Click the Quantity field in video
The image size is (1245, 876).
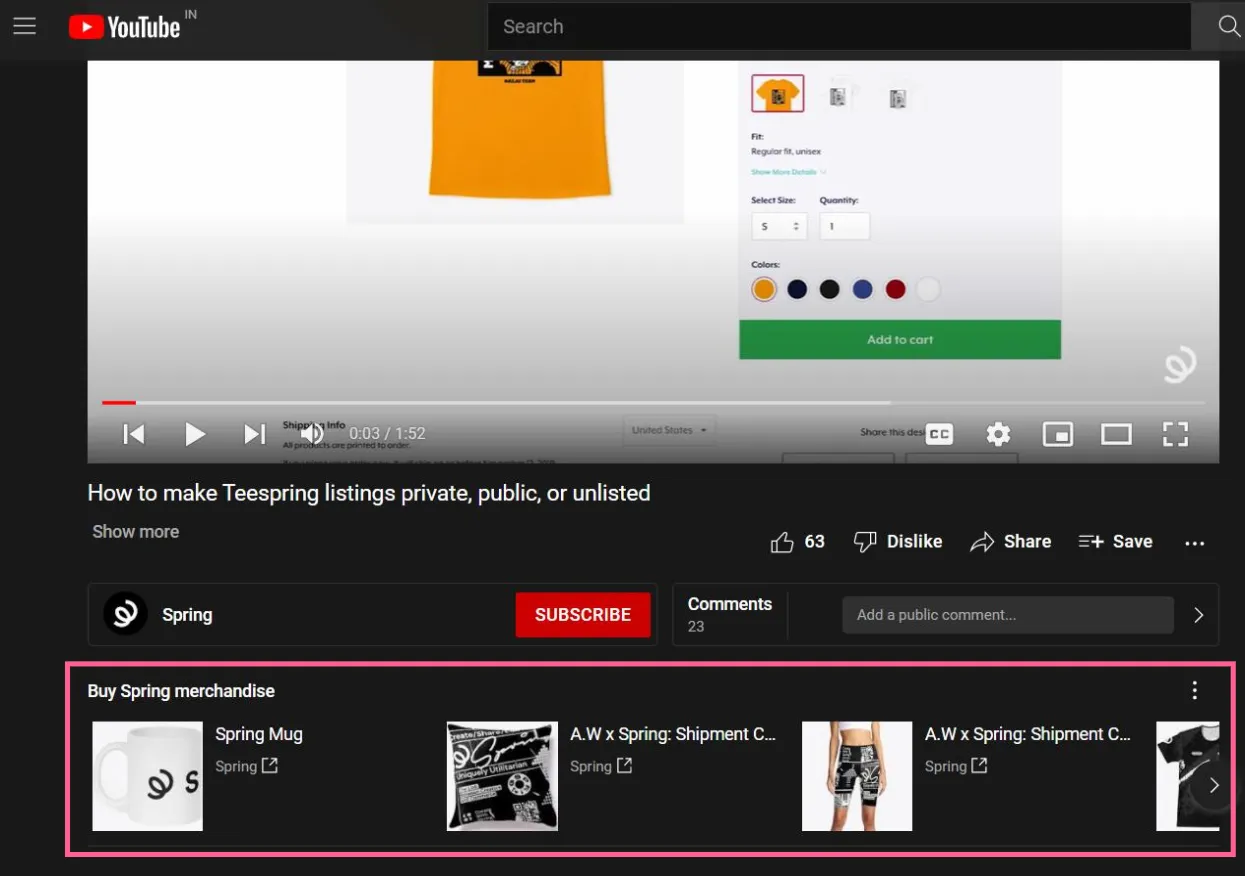coord(845,226)
